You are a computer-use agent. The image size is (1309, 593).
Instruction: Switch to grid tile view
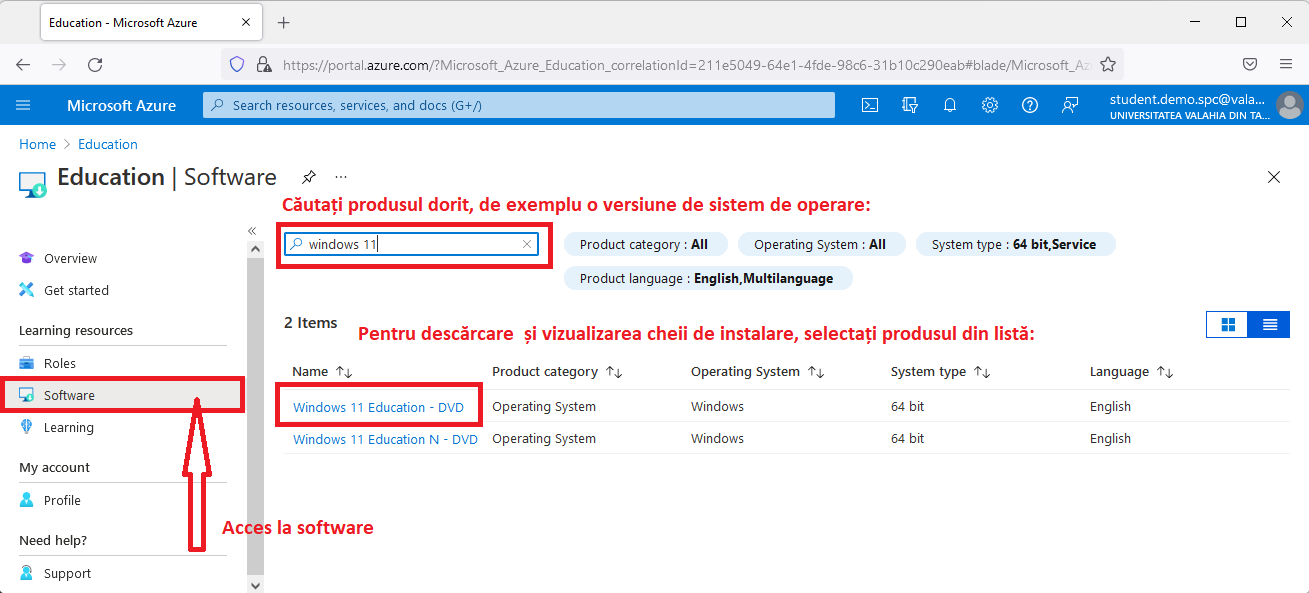click(x=1228, y=324)
